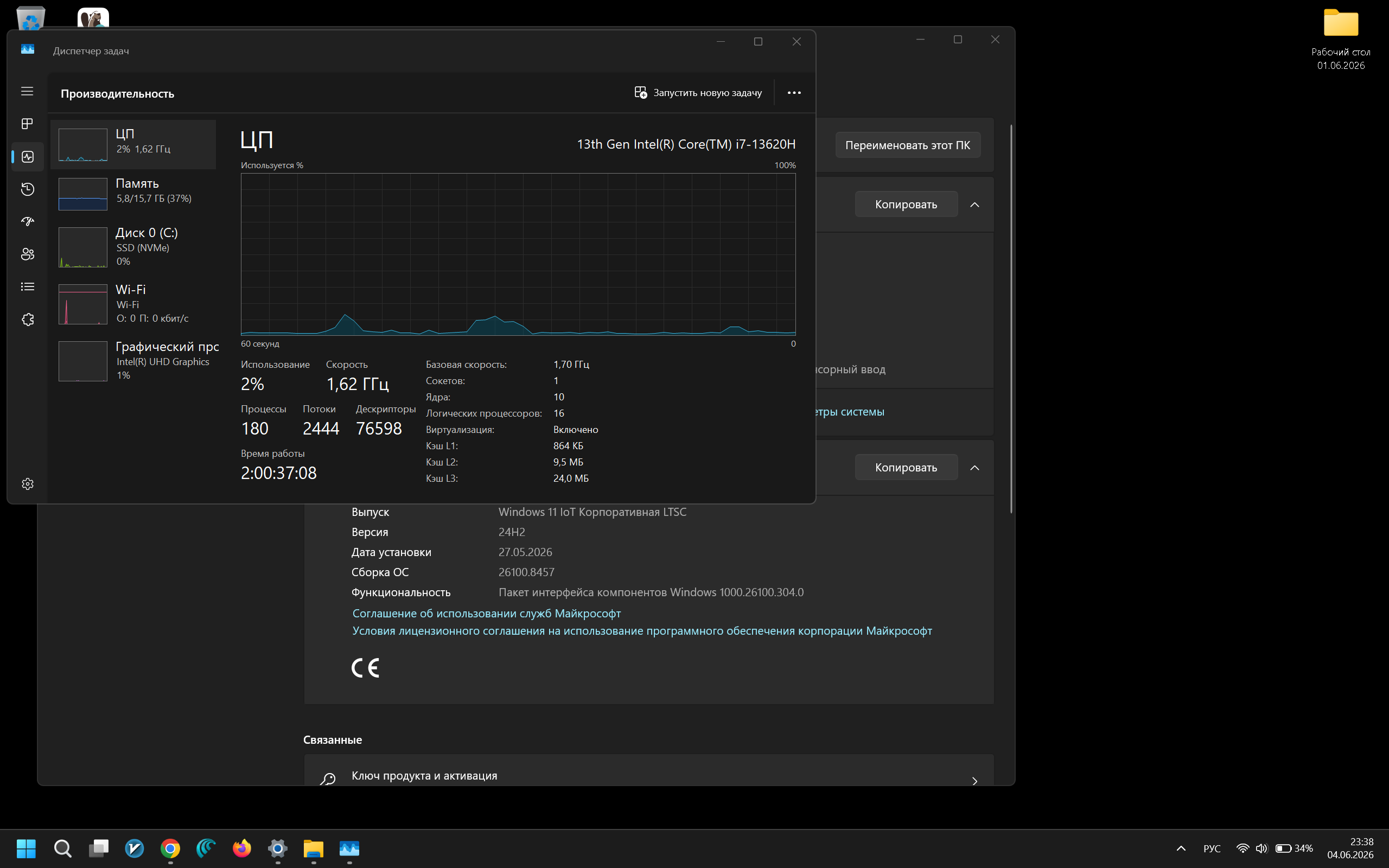This screenshot has height=868, width=1389.
Task: Select the ЦП performance tab
Action: [x=133, y=144]
